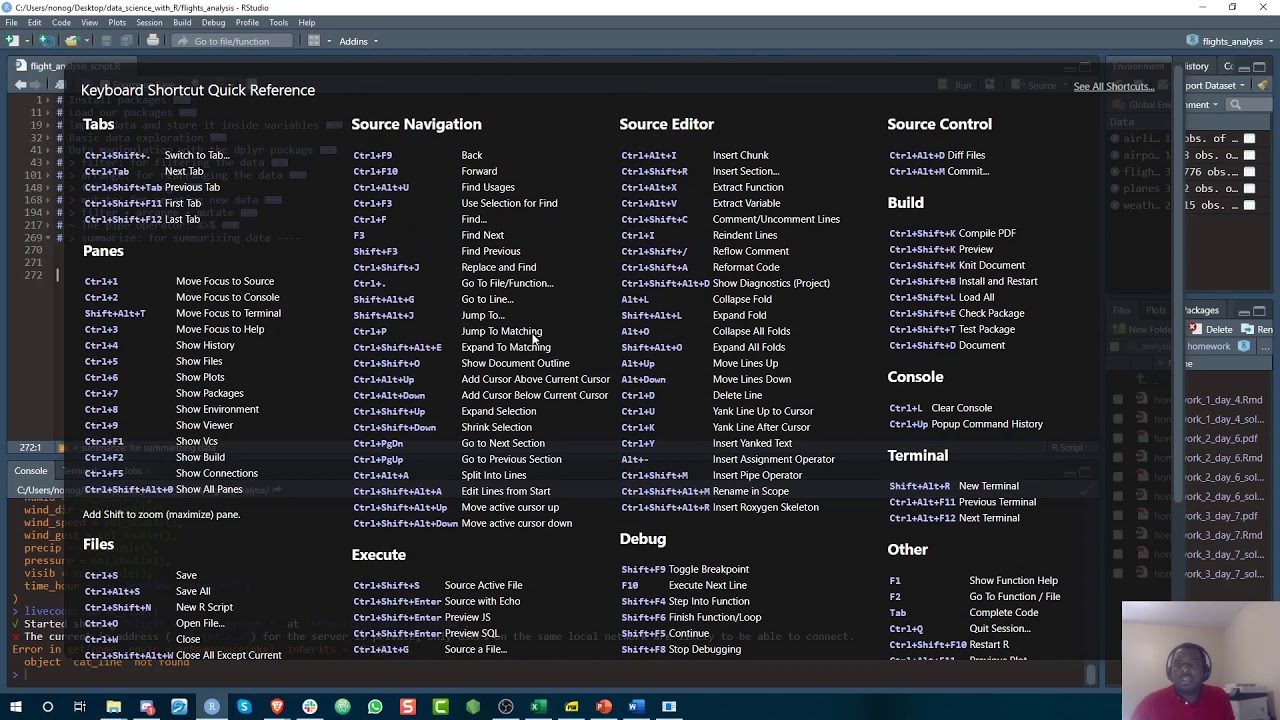Click Go to file/function search box
The image size is (1280, 720).
coord(232,41)
